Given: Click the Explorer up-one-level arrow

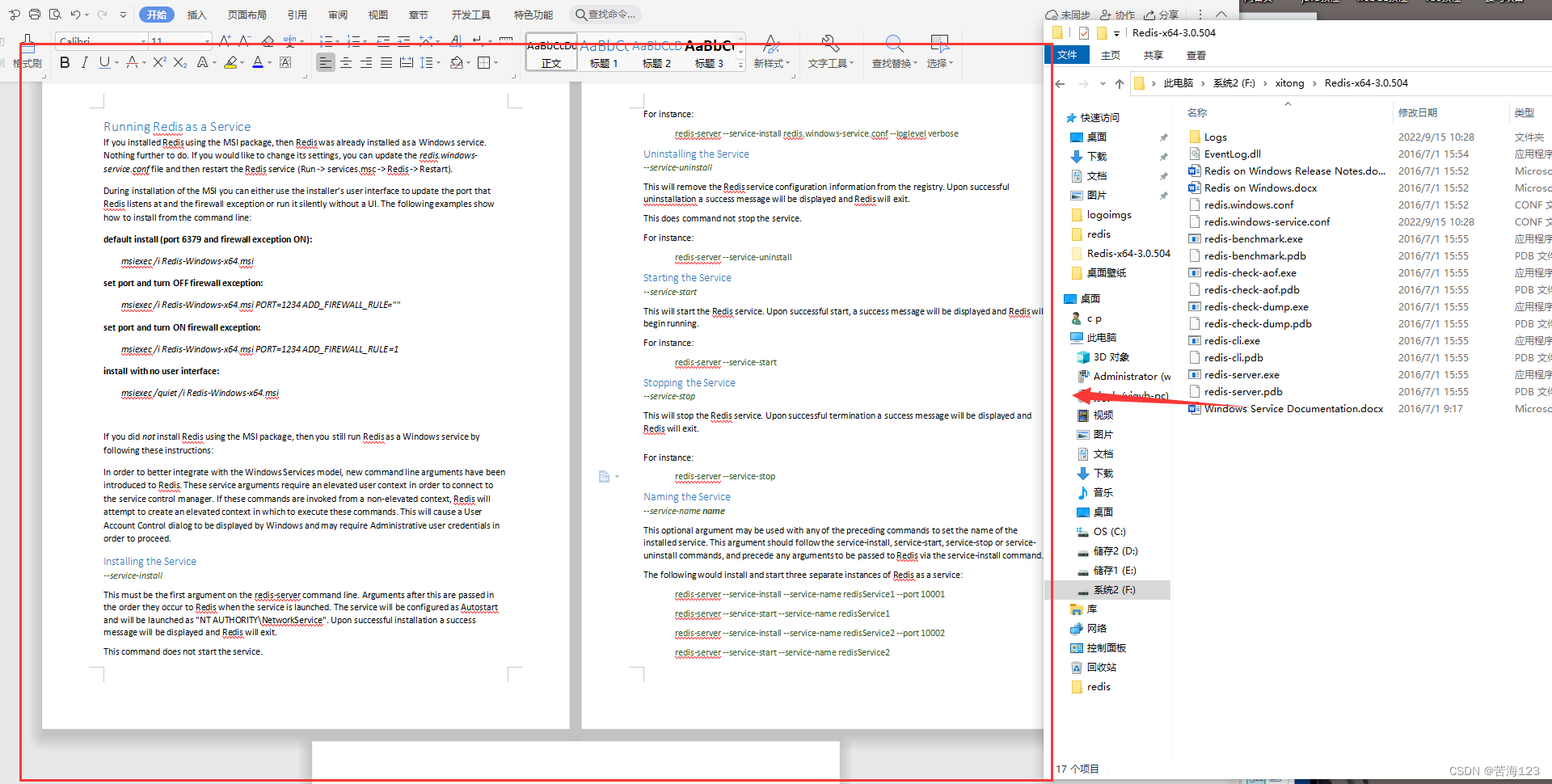Looking at the screenshot, I should [1120, 83].
